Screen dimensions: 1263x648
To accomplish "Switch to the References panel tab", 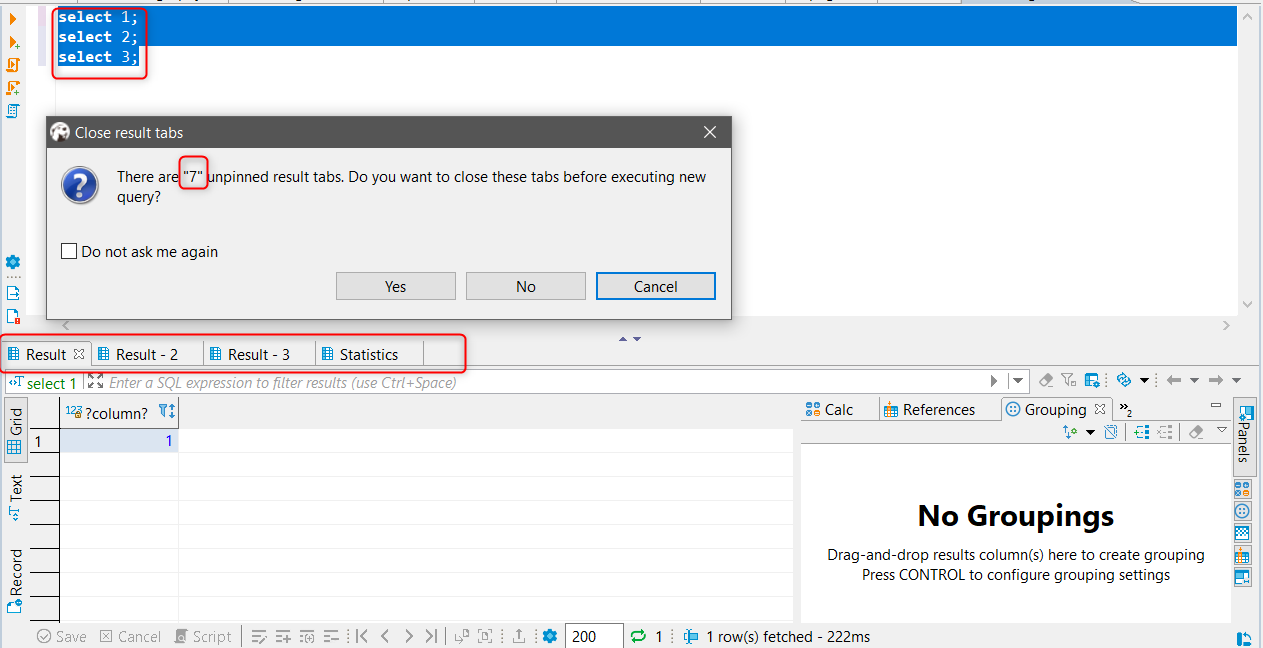I will click(x=939, y=409).
